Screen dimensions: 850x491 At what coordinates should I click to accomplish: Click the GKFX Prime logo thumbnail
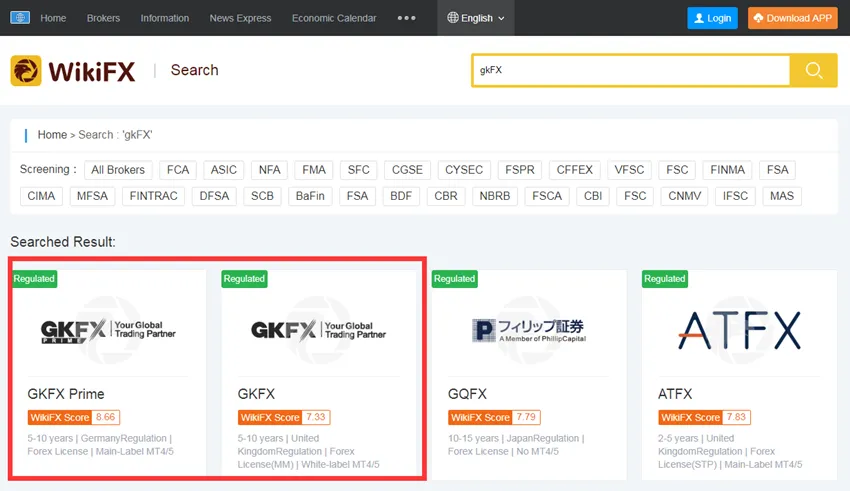pyautogui.click(x=108, y=330)
